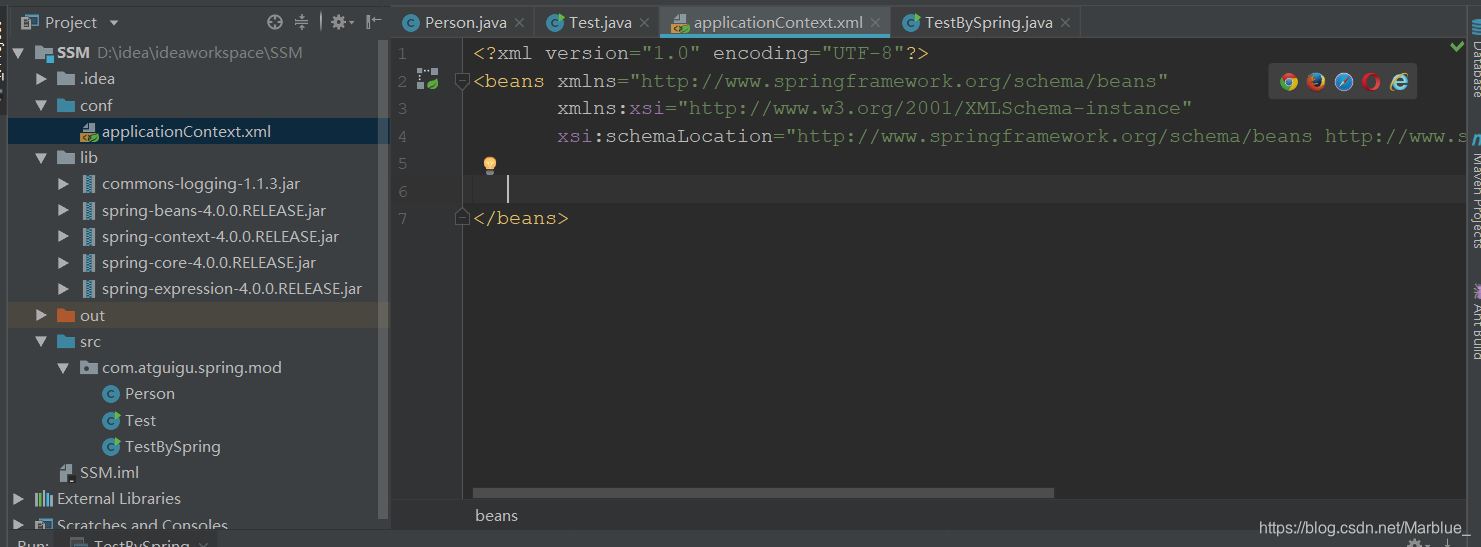Open preview in Firefox browser
Viewport: 1481px width, 547px height.
1316,82
